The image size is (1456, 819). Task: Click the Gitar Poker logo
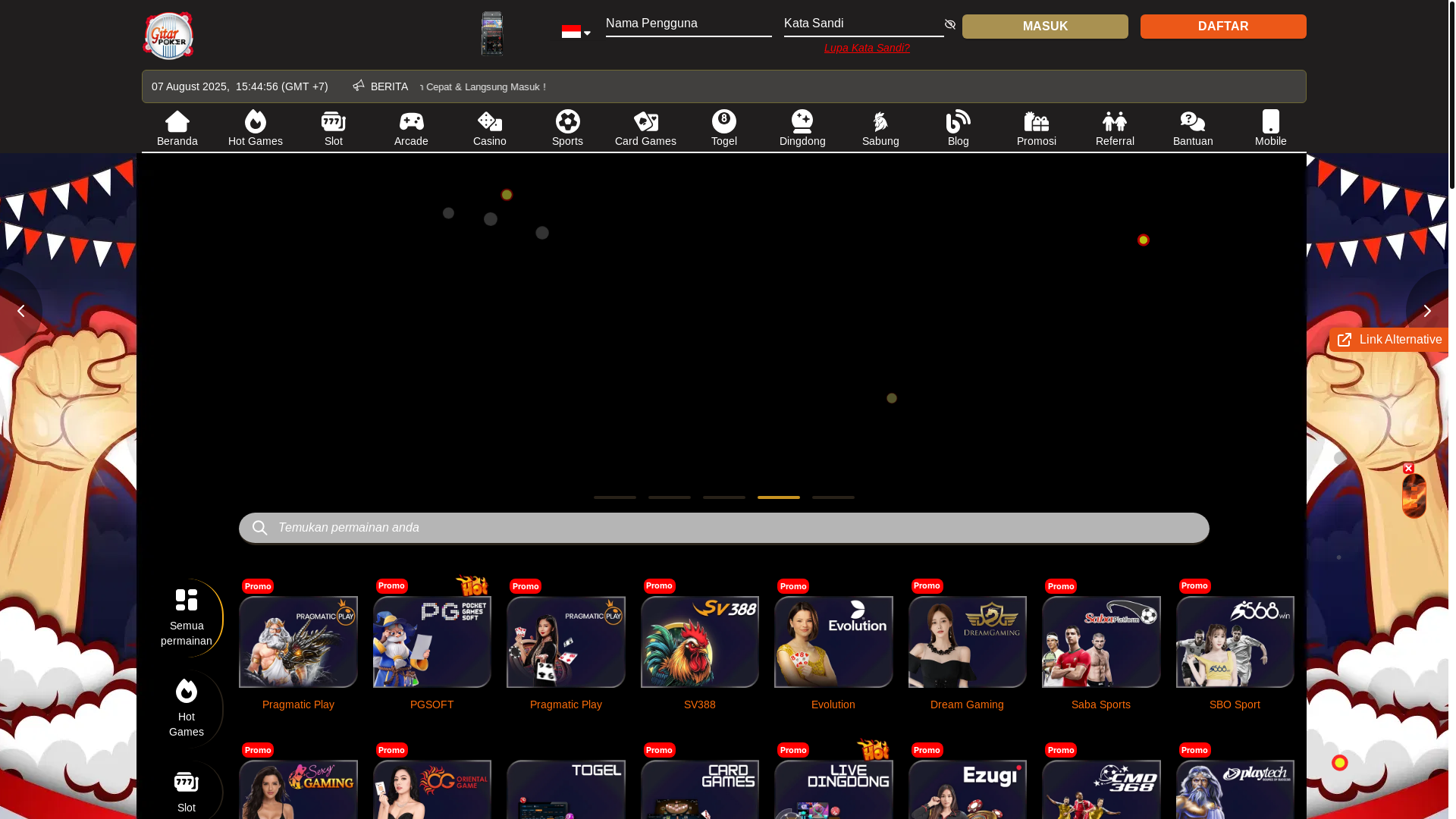coord(168,36)
